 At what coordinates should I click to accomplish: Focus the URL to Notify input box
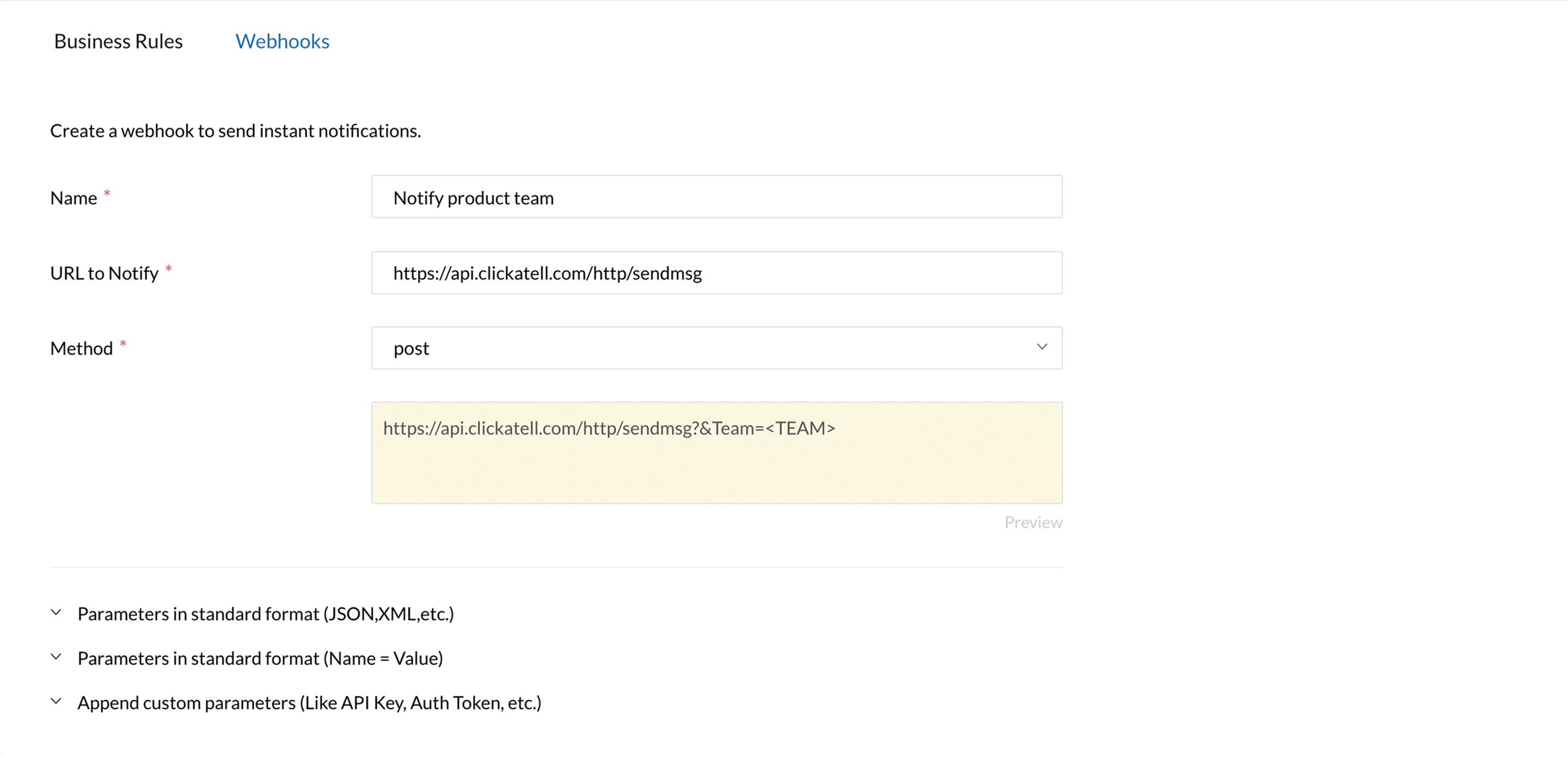pos(716,273)
